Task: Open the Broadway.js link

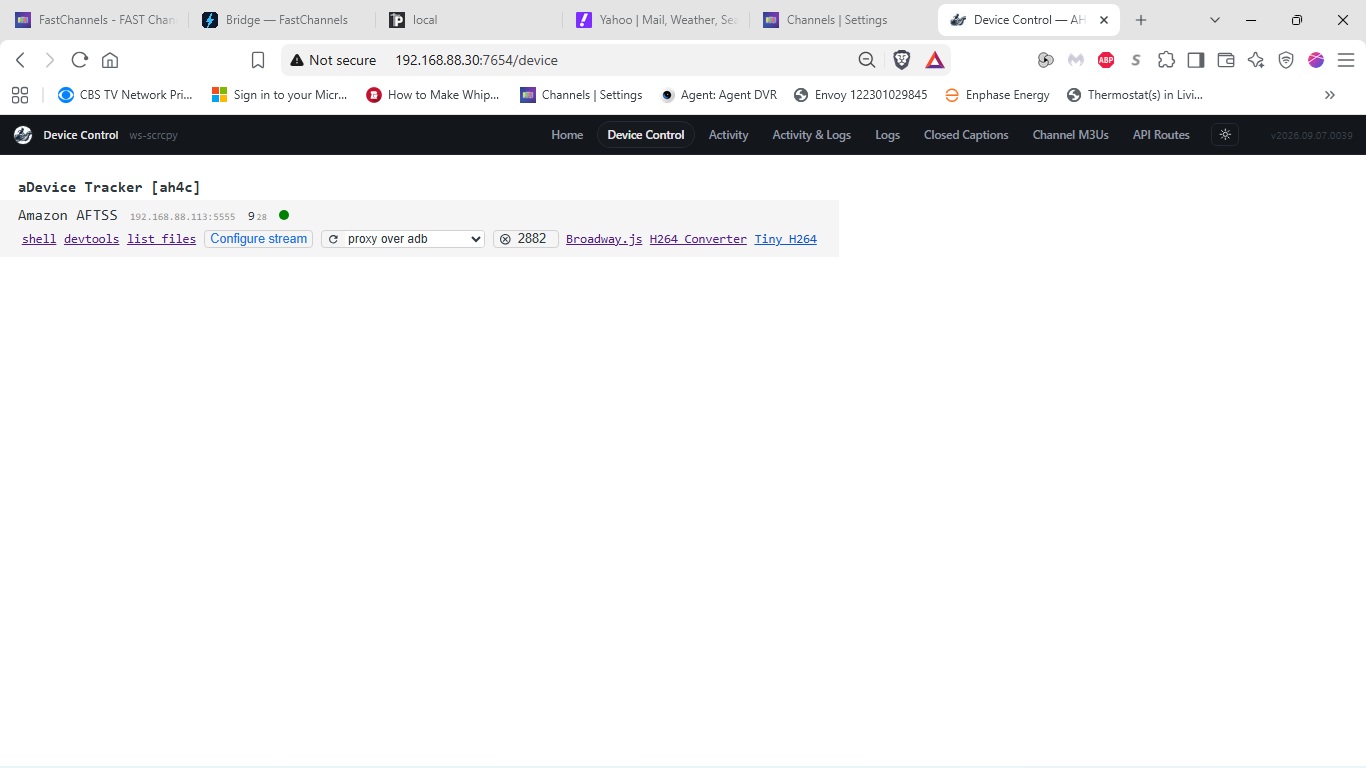Action: (x=604, y=239)
